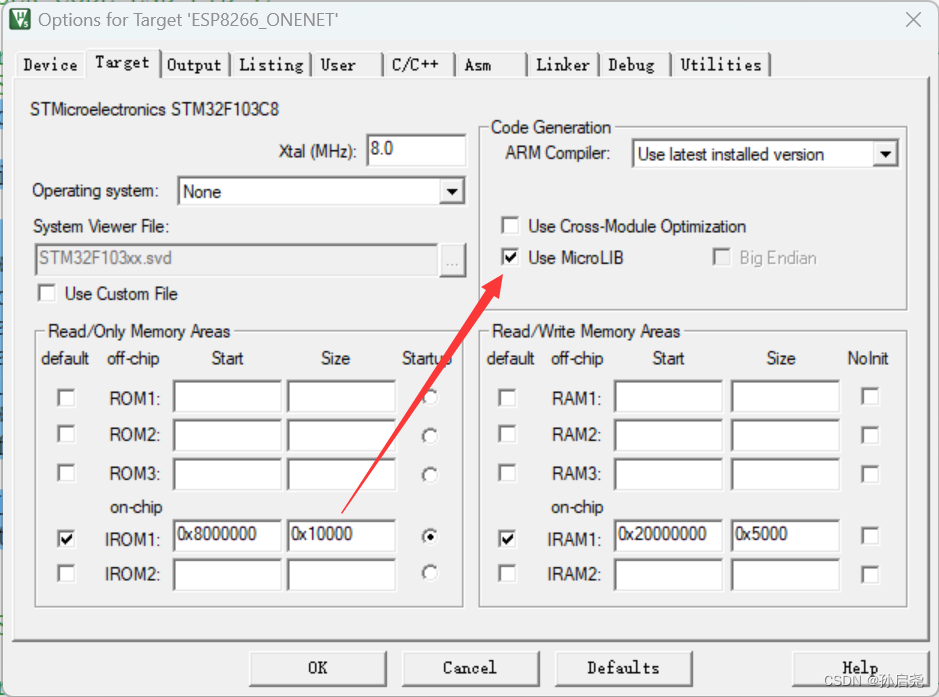Expand the Operating system dropdown

452,192
